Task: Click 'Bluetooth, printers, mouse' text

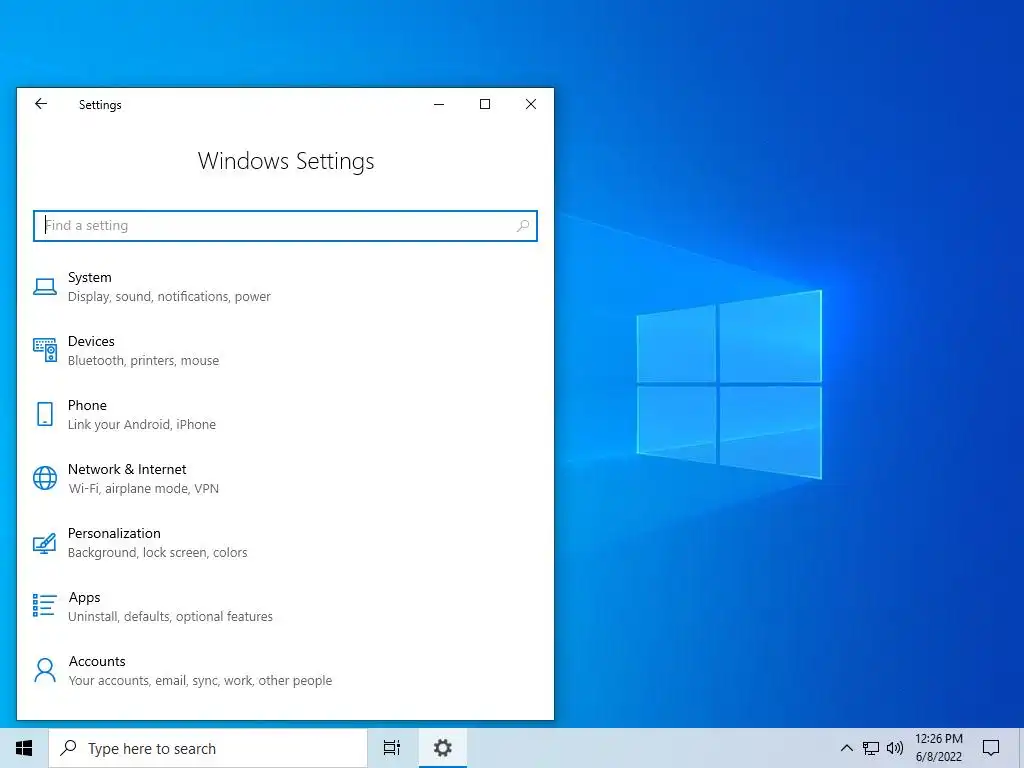Action: pos(144,360)
